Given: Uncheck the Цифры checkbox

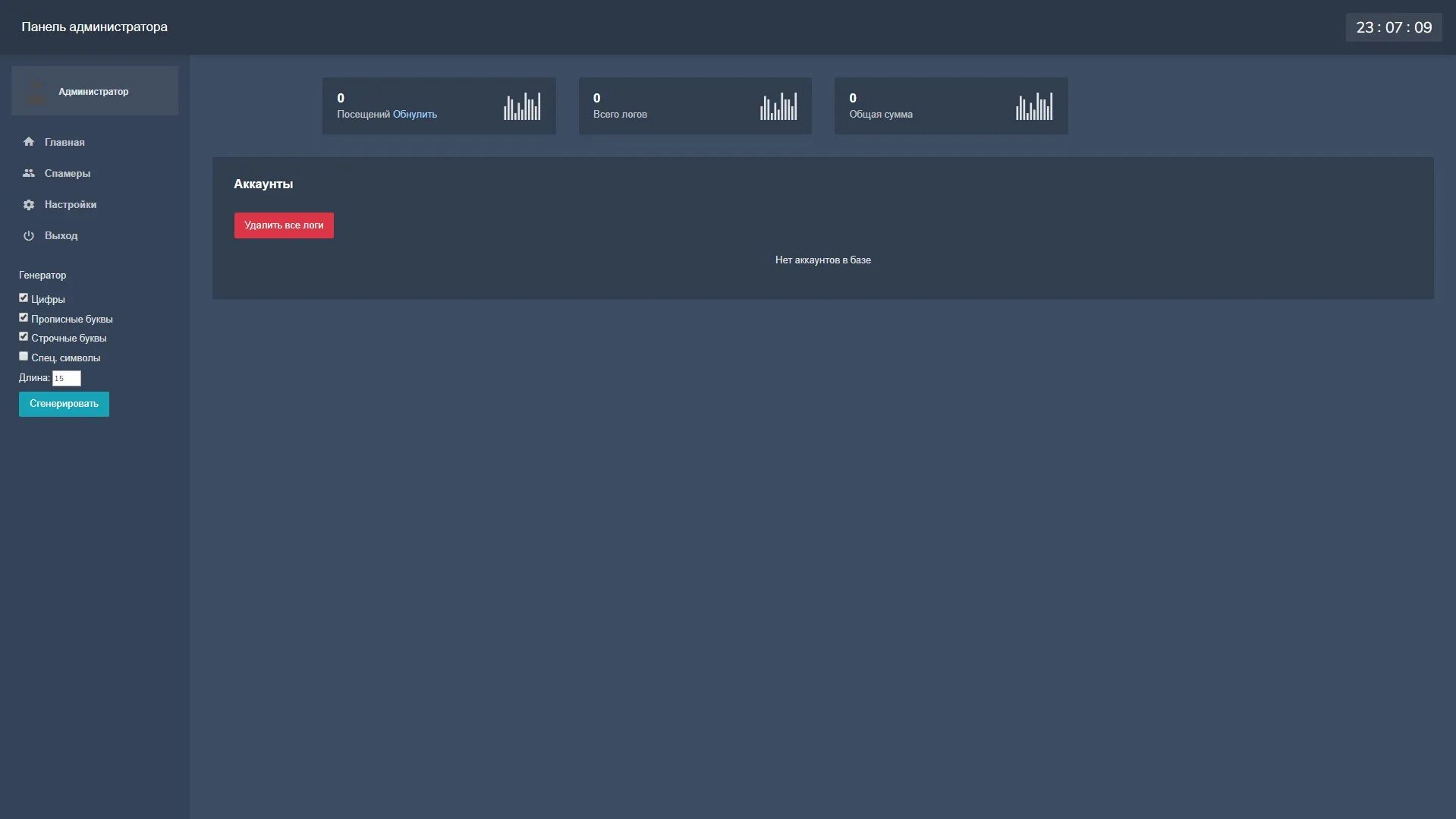Looking at the screenshot, I should [x=24, y=298].
